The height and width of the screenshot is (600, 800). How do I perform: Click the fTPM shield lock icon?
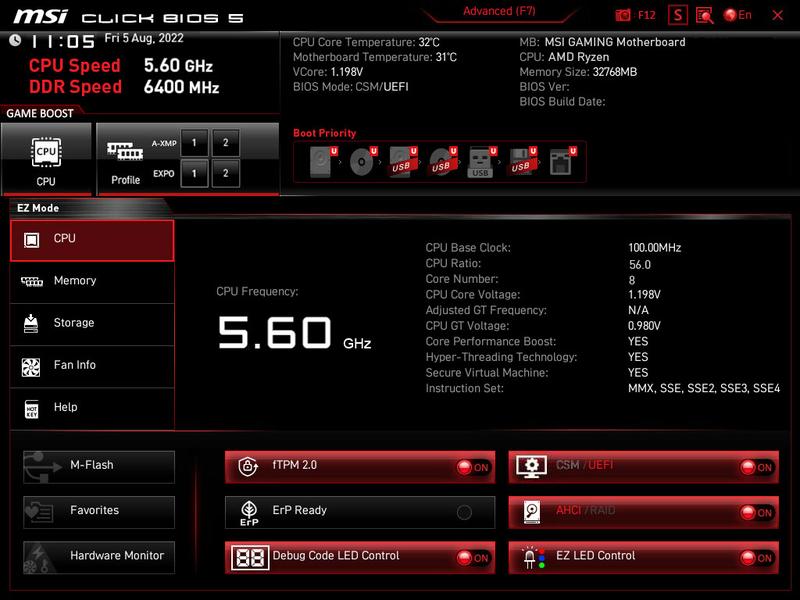coord(248,466)
